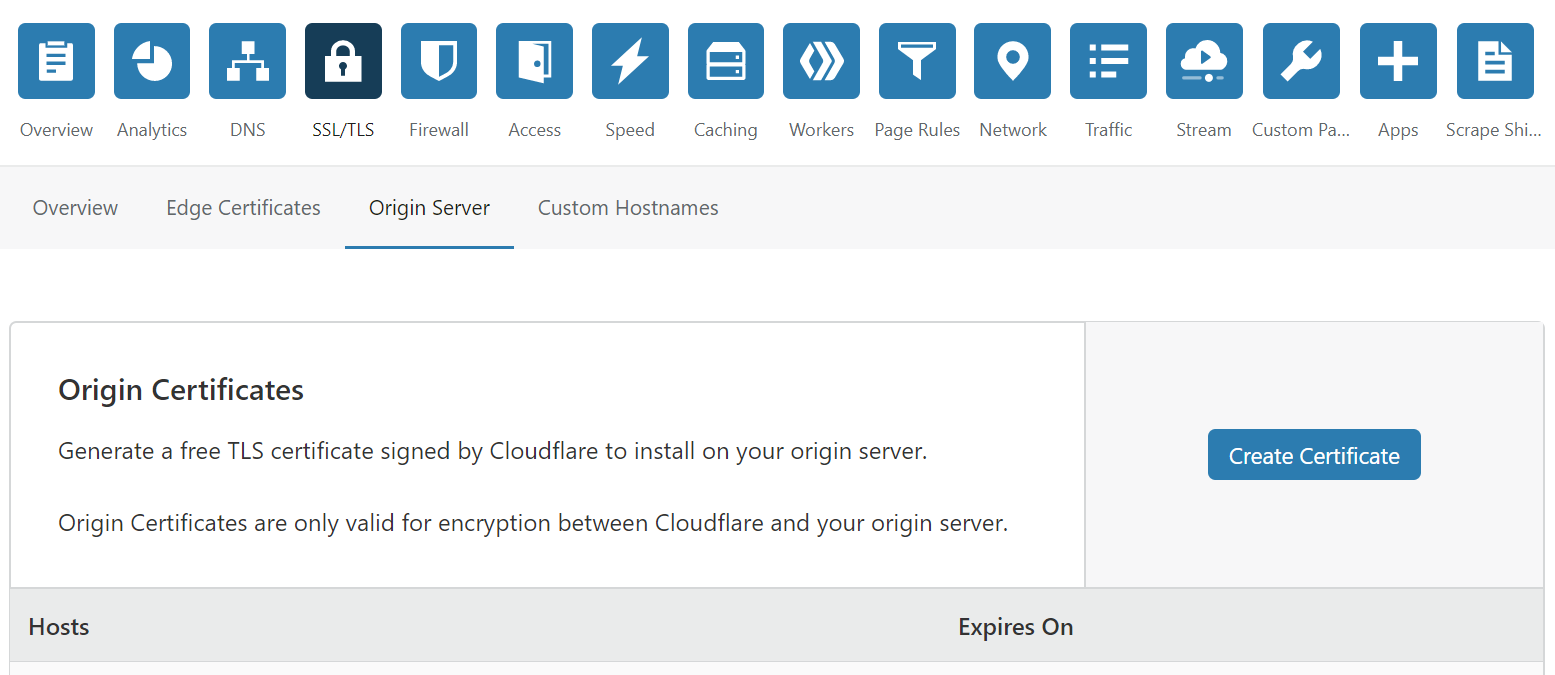Click the Network text label
The height and width of the screenshot is (675, 1555).
point(1012,130)
